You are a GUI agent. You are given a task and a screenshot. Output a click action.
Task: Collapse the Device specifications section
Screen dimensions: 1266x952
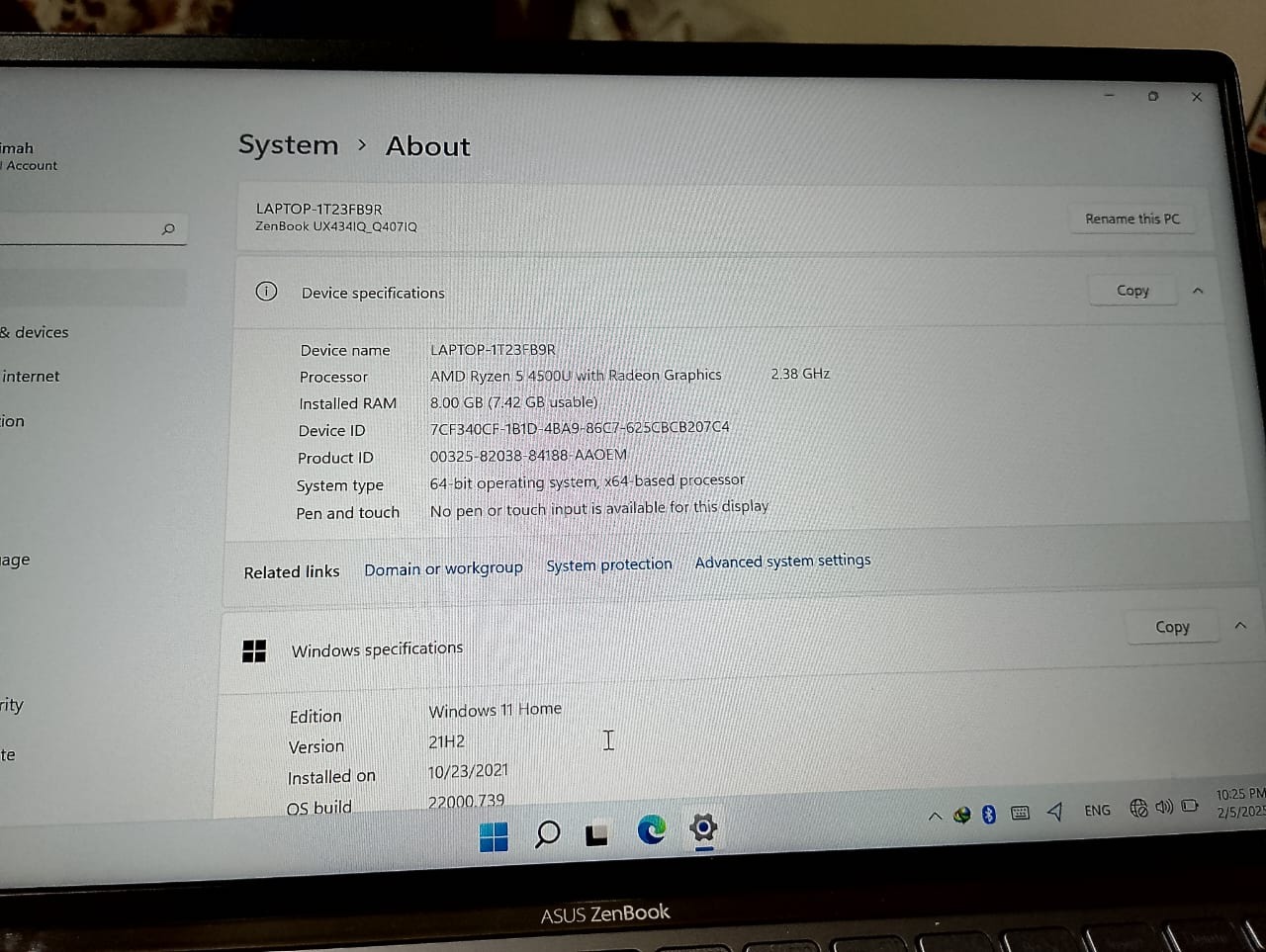[1198, 291]
